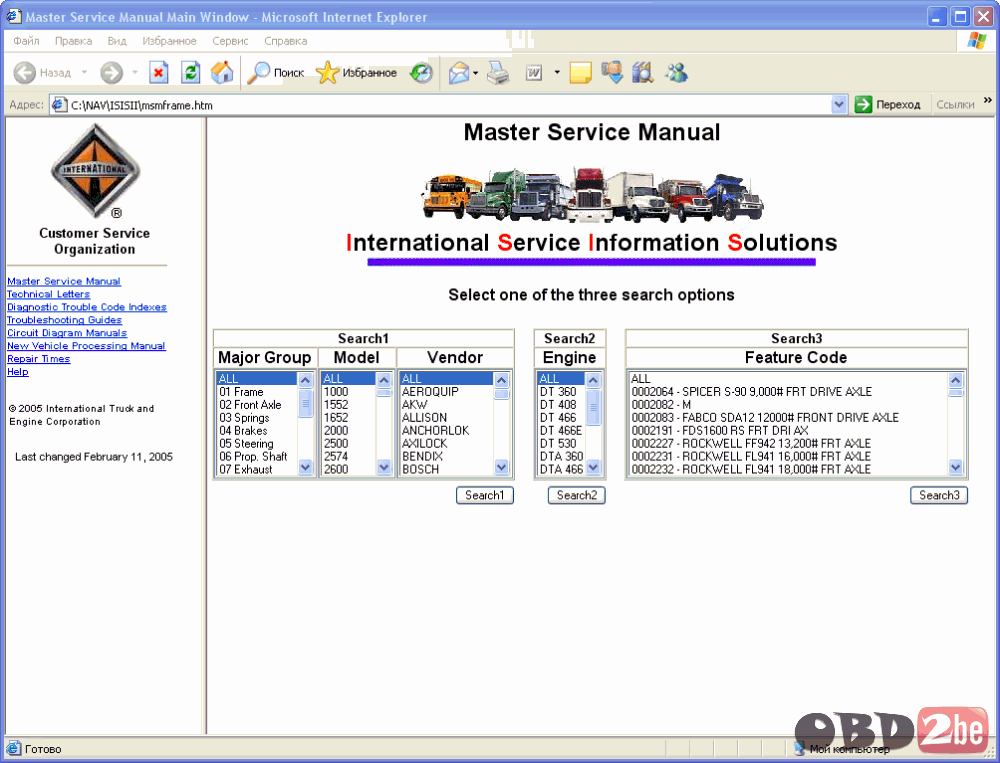
Task: Select DT 530 in Engine list
Action: 561,443
